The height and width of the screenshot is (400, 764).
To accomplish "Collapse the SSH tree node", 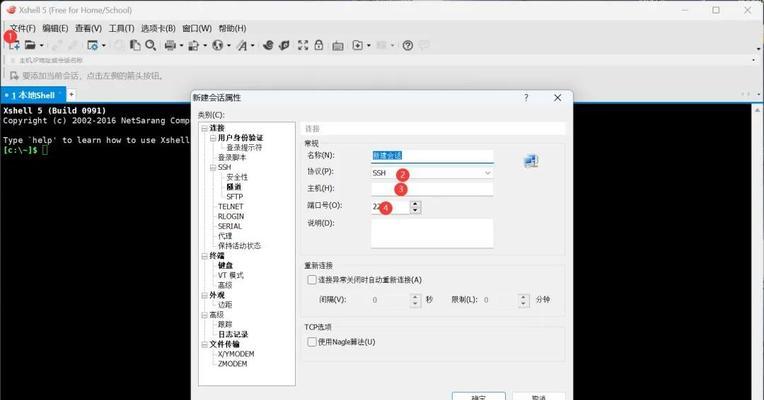I will [212, 167].
